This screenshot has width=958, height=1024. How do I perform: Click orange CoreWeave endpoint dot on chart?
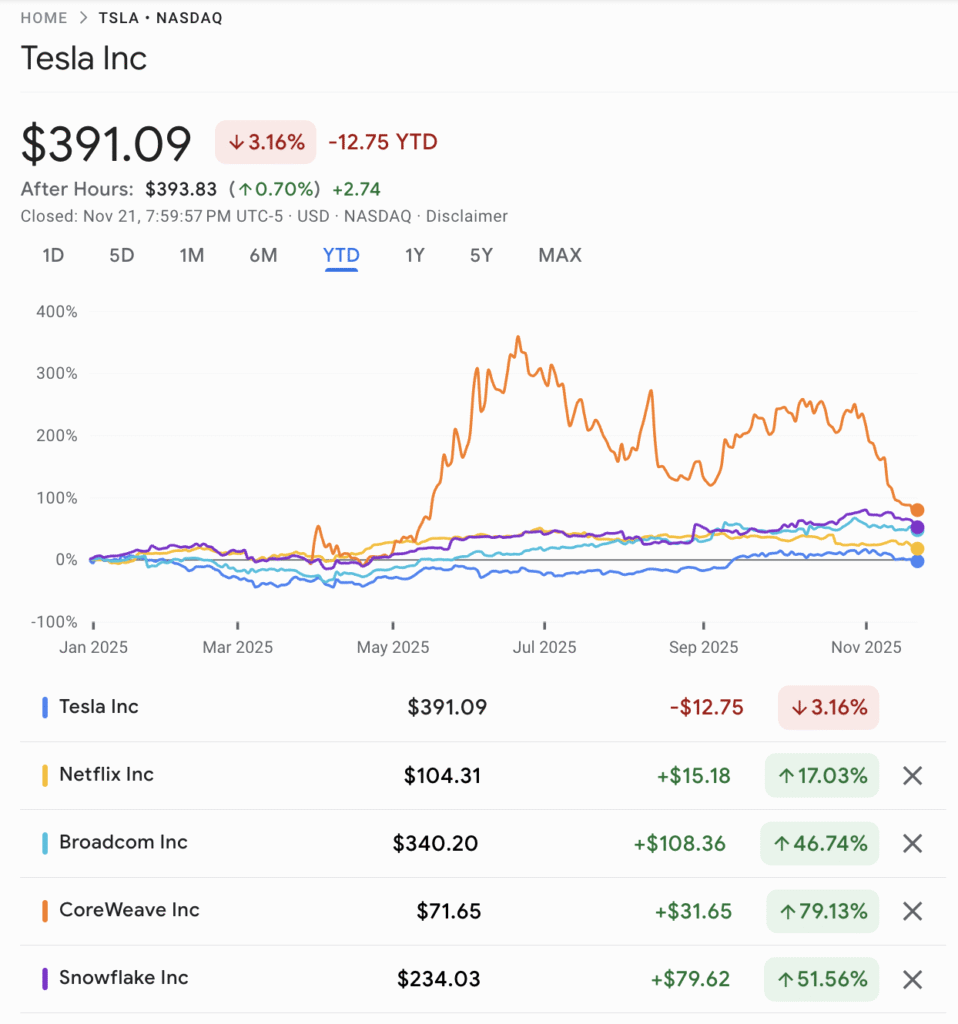pos(917,510)
